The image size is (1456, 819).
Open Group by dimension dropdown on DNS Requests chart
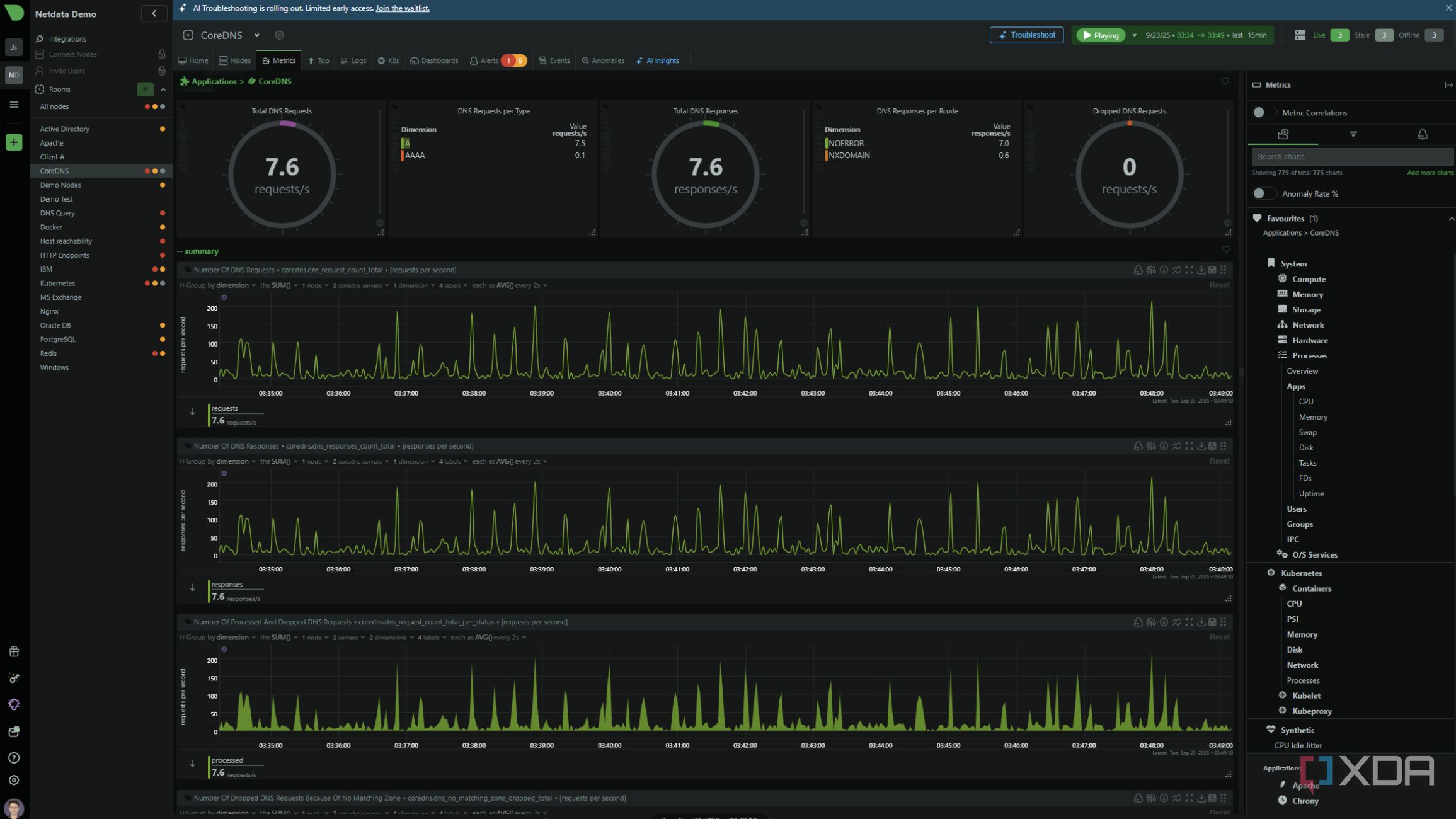(x=221, y=285)
